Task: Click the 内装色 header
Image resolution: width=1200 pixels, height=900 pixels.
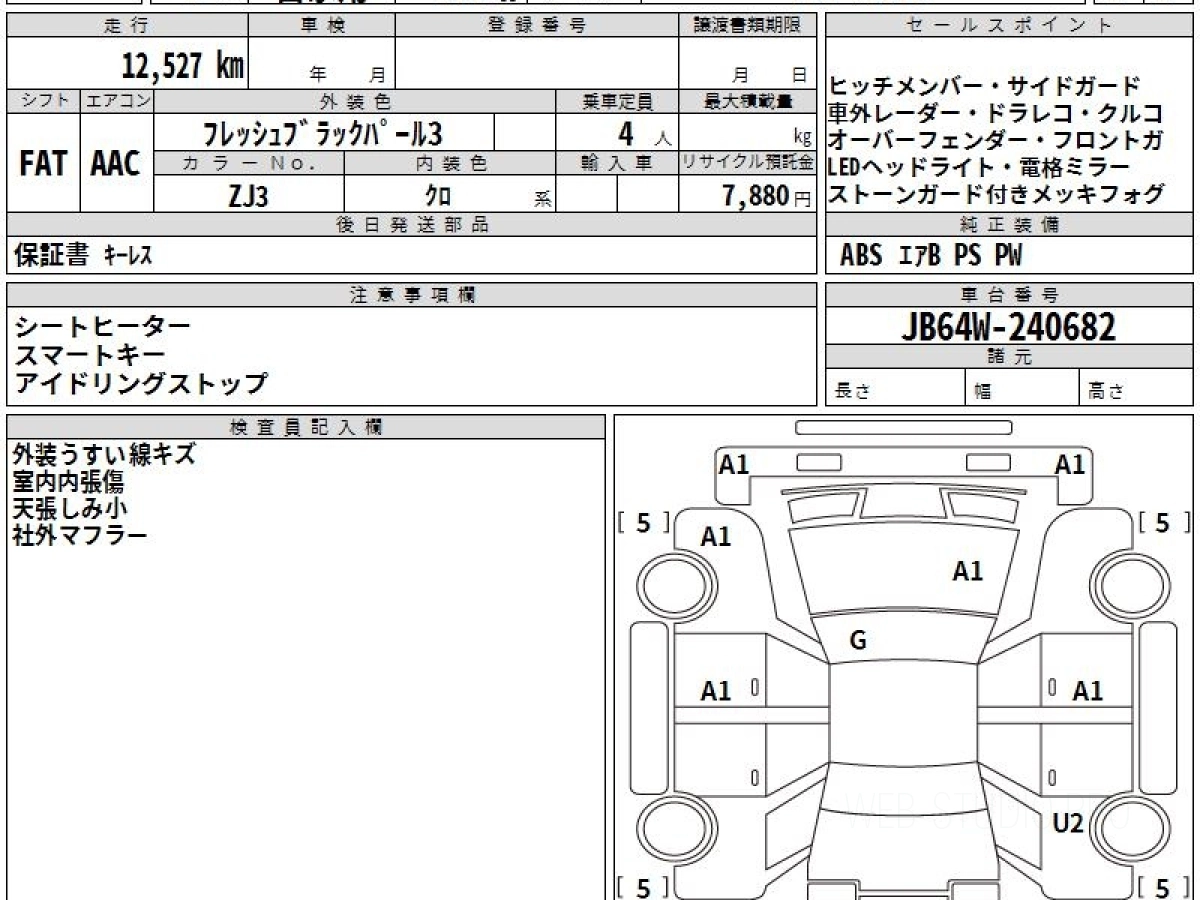Action: pyautogui.click(x=450, y=163)
